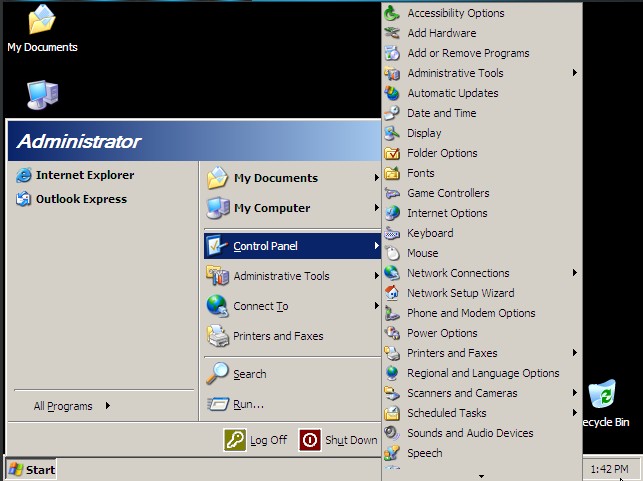
Task: Click the Mouse icon
Action: 392,253
